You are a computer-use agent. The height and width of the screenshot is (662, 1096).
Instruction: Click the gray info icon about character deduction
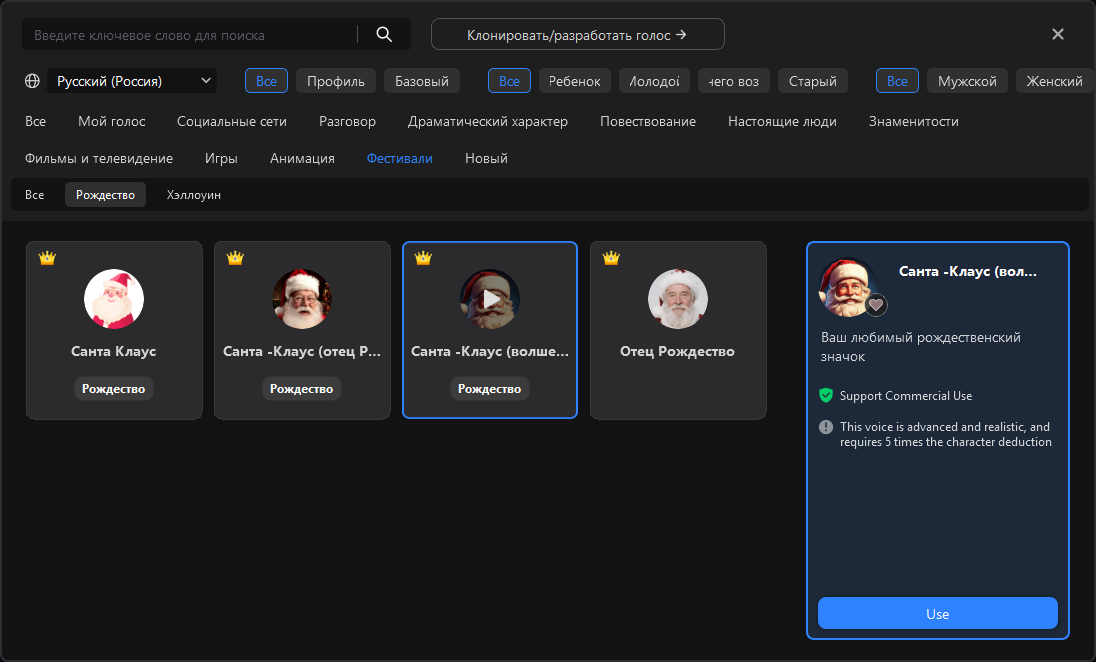(x=826, y=427)
